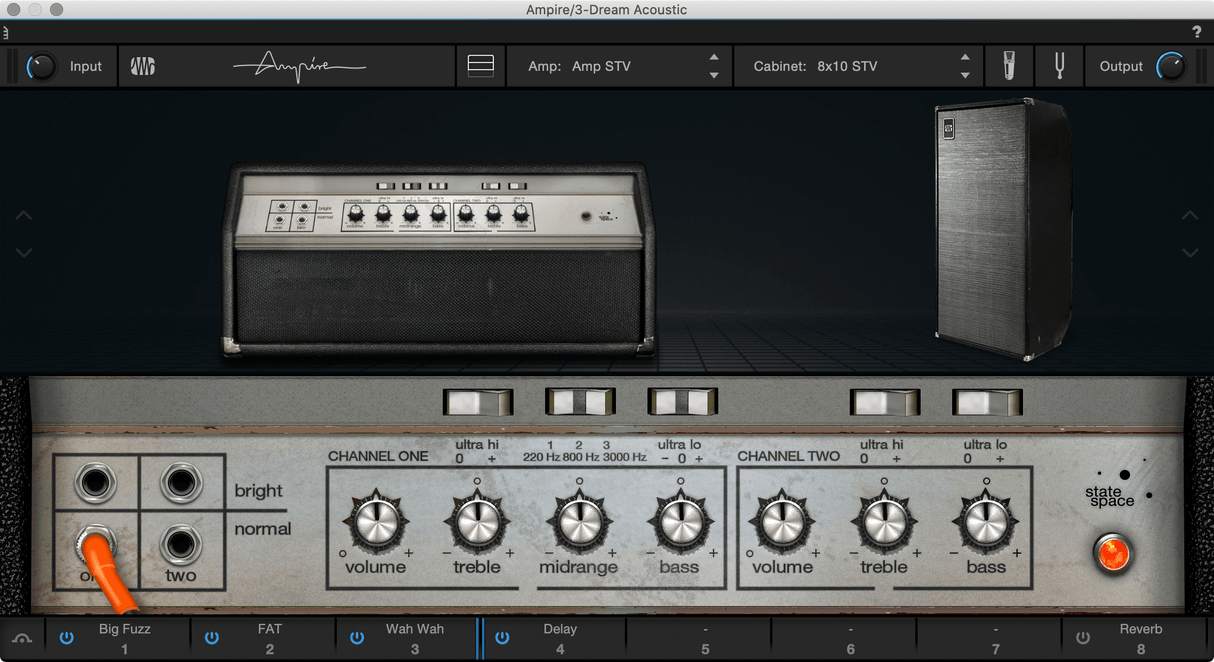This screenshot has width=1214, height=662.
Task: Flip the ultra lo rocker switch on Channel One
Action: (682, 402)
